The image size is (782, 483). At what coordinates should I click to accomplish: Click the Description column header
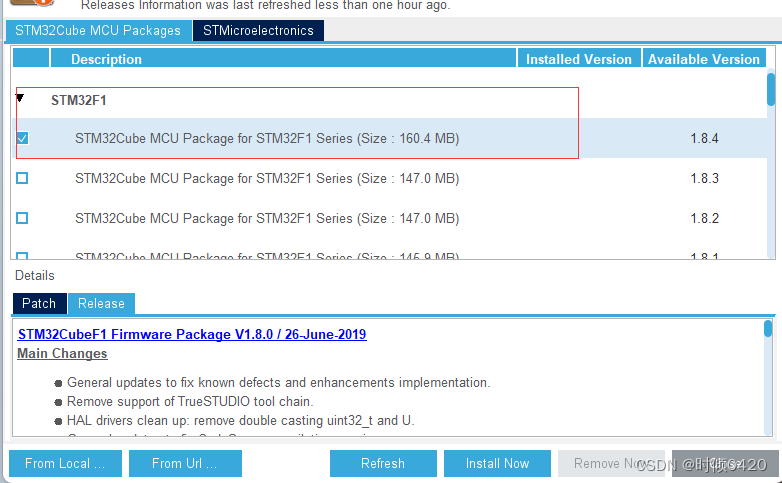283,58
